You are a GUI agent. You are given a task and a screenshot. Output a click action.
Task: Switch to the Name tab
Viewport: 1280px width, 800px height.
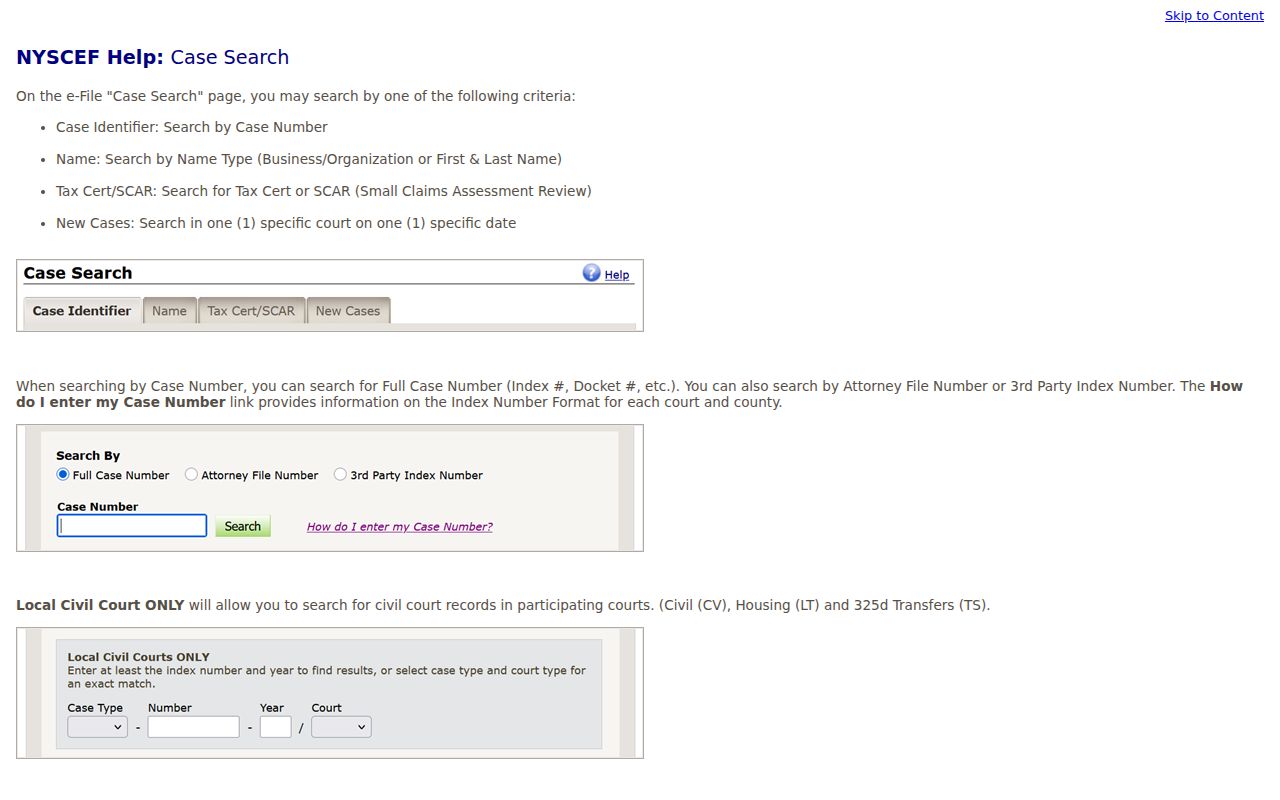[169, 311]
